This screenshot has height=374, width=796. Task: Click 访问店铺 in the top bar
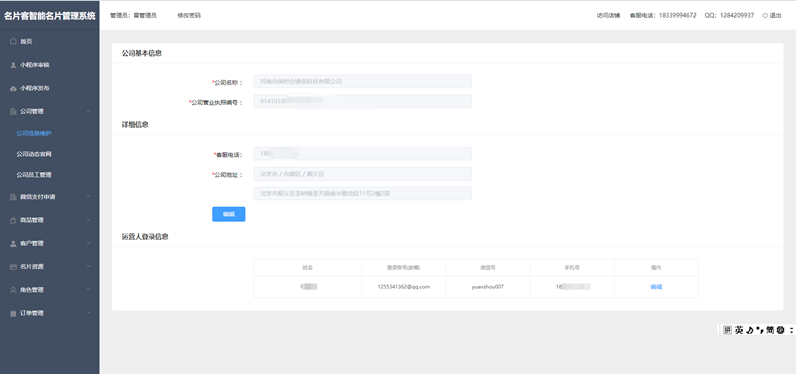(608, 16)
